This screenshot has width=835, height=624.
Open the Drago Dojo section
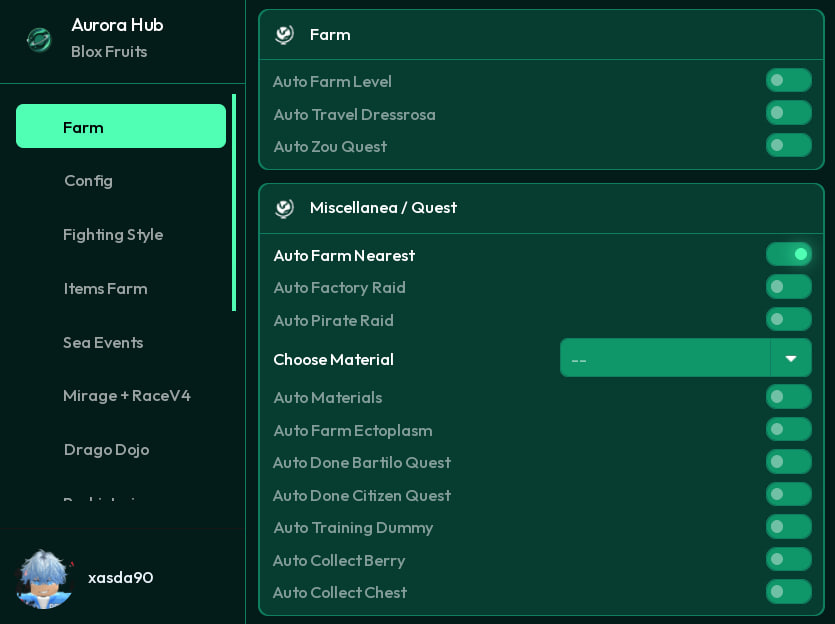(107, 450)
